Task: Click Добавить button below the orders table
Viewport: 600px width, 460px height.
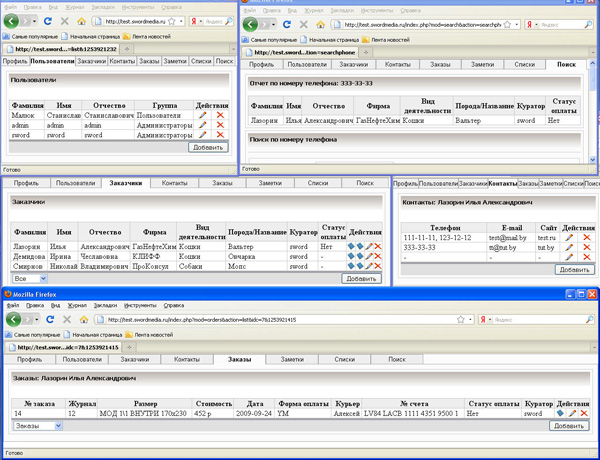Action: coord(568,425)
